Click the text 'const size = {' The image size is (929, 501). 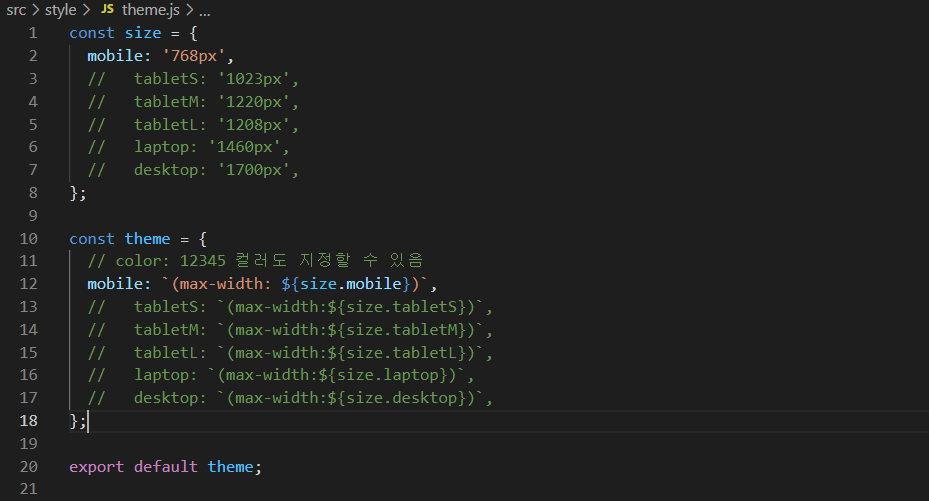click(x=133, y=33)
